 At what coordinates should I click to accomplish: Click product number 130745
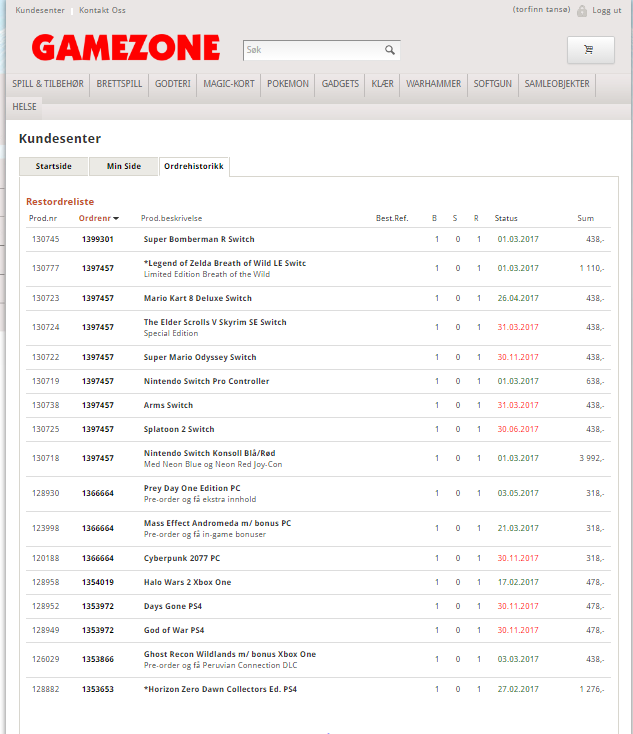[x=45, y=239]
